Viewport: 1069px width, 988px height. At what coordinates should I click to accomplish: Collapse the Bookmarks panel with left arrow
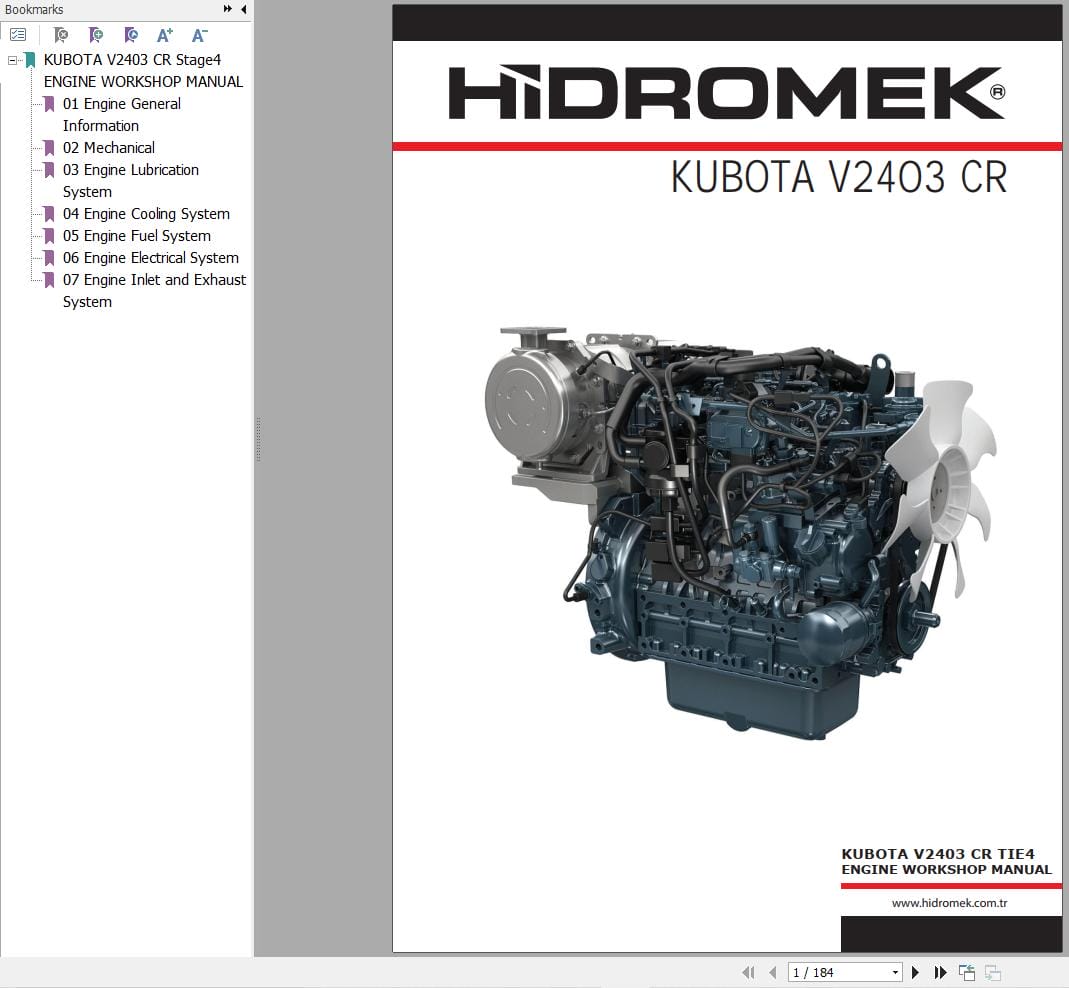(243, 9)
